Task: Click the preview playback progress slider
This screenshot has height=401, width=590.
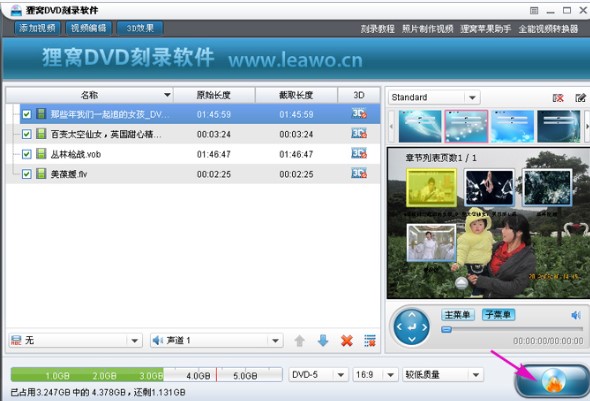Action: click(x=512, y=329)
